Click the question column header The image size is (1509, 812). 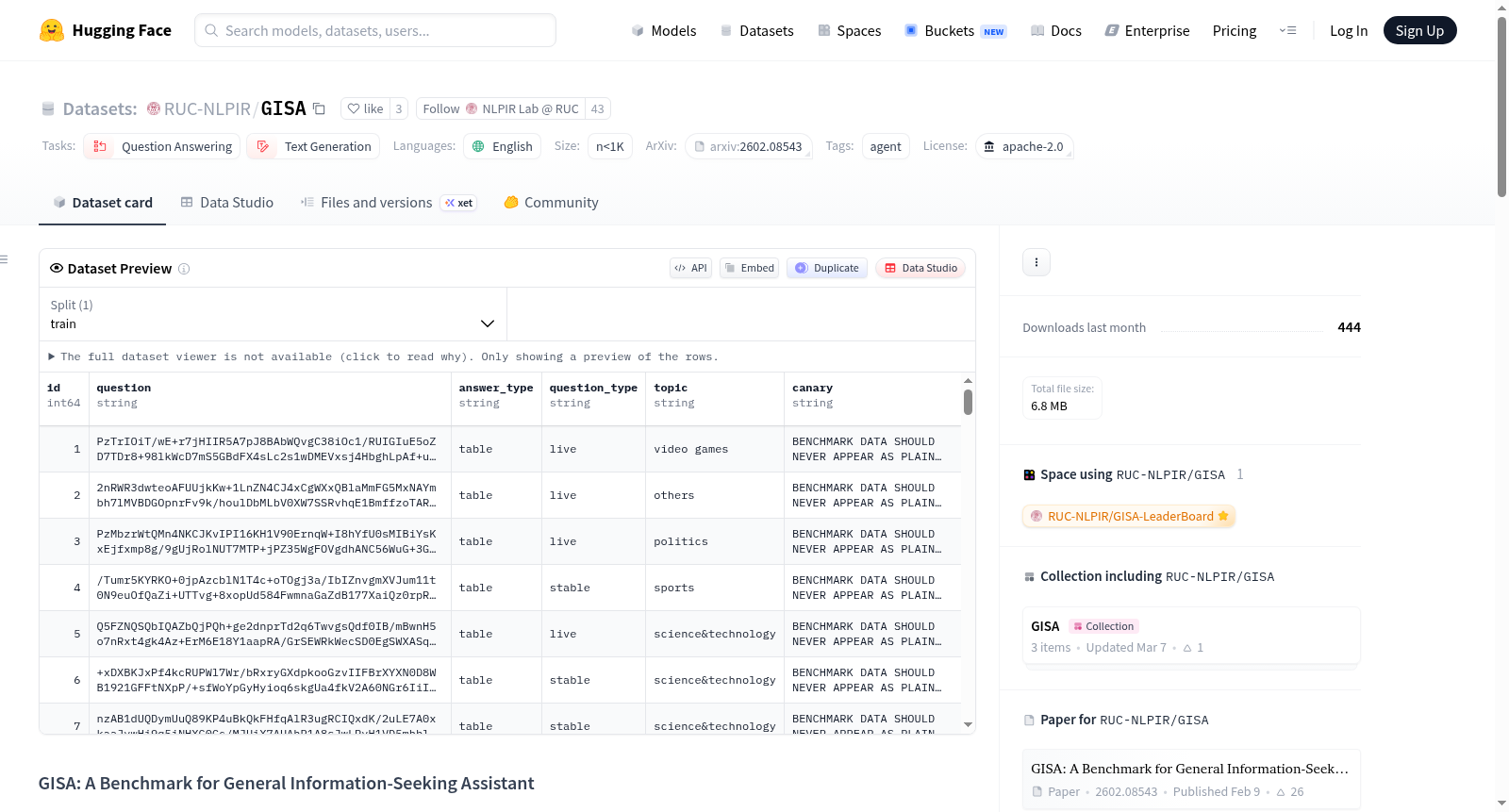pyautogui.click(x=270, y=396)
